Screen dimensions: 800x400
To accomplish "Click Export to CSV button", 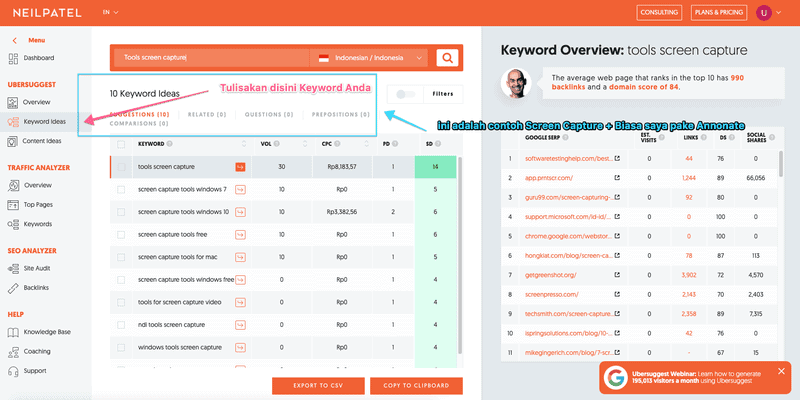I will pyautogui.click(x=318, y=386).
